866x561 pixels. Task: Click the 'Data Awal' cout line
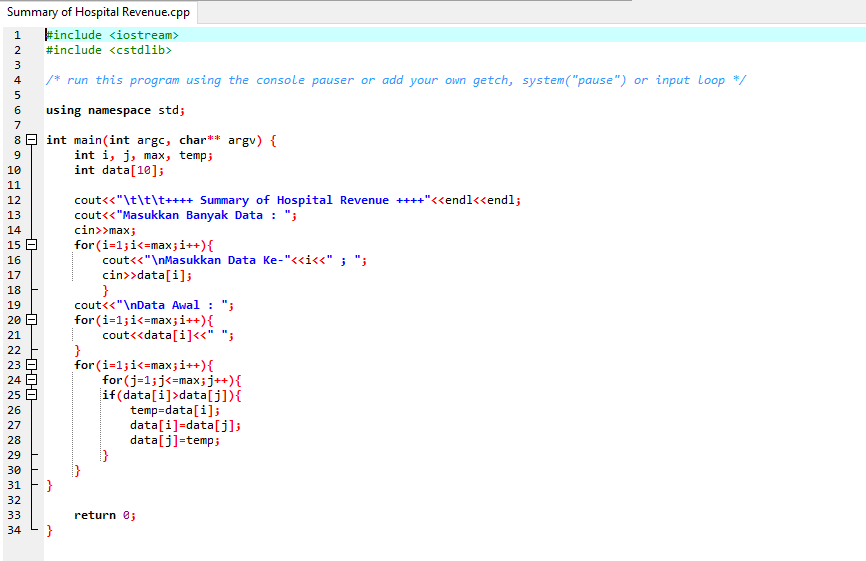point(154,305)
